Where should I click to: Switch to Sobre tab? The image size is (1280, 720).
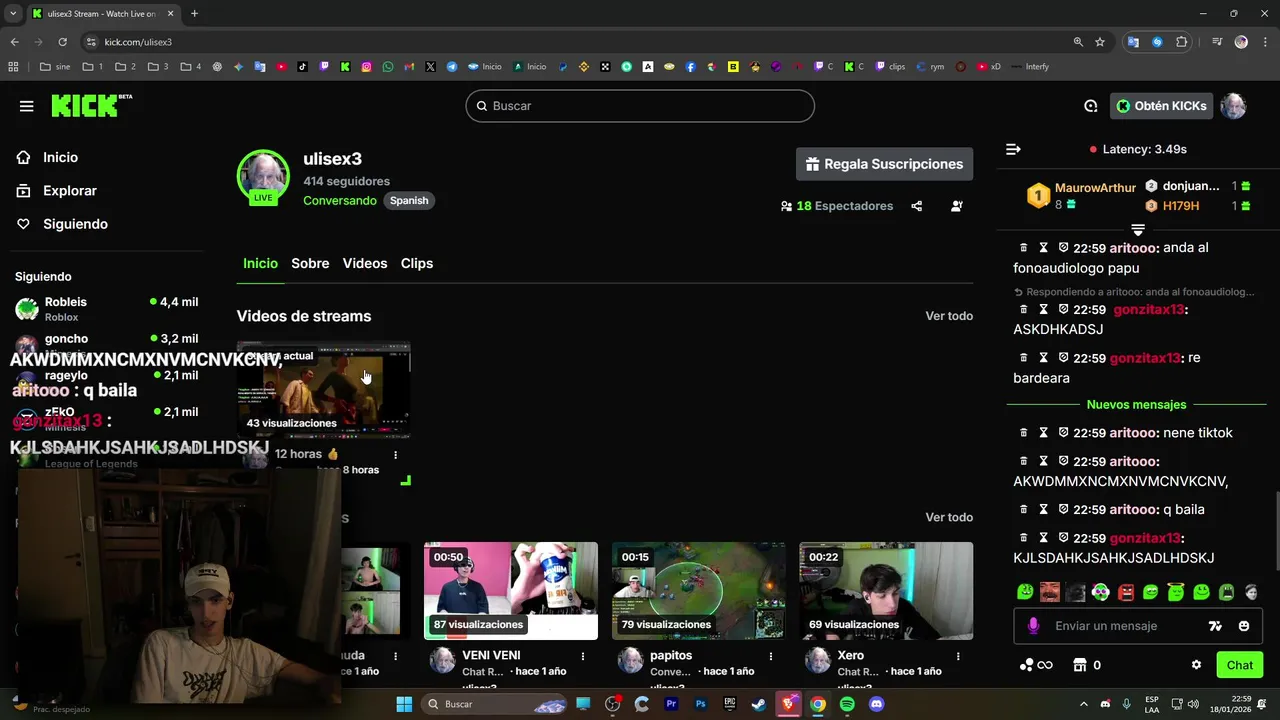(310, 263)
